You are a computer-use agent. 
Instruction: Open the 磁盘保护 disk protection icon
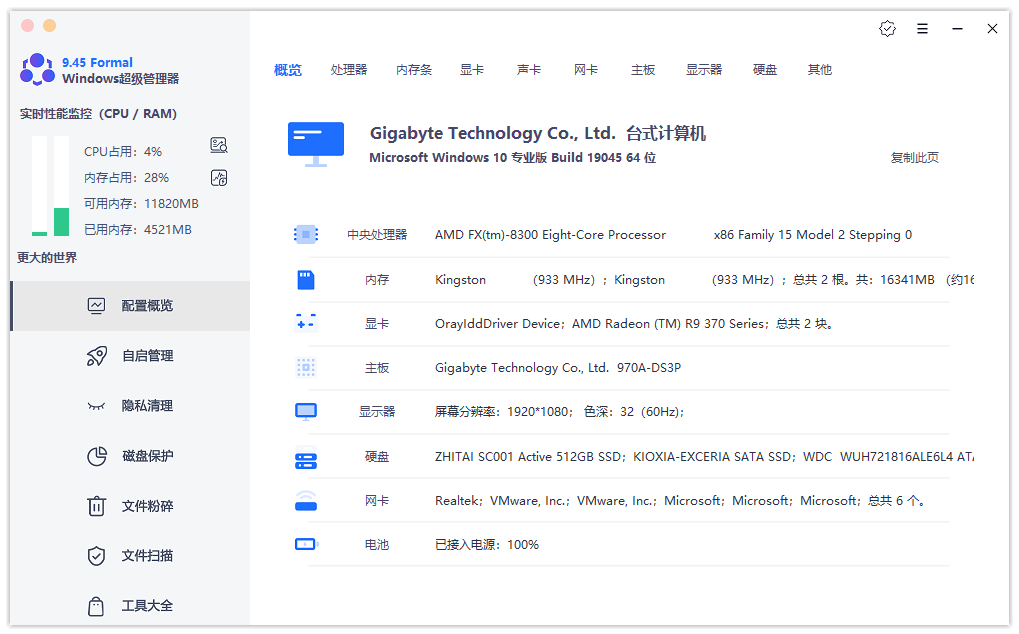point(97,455)
